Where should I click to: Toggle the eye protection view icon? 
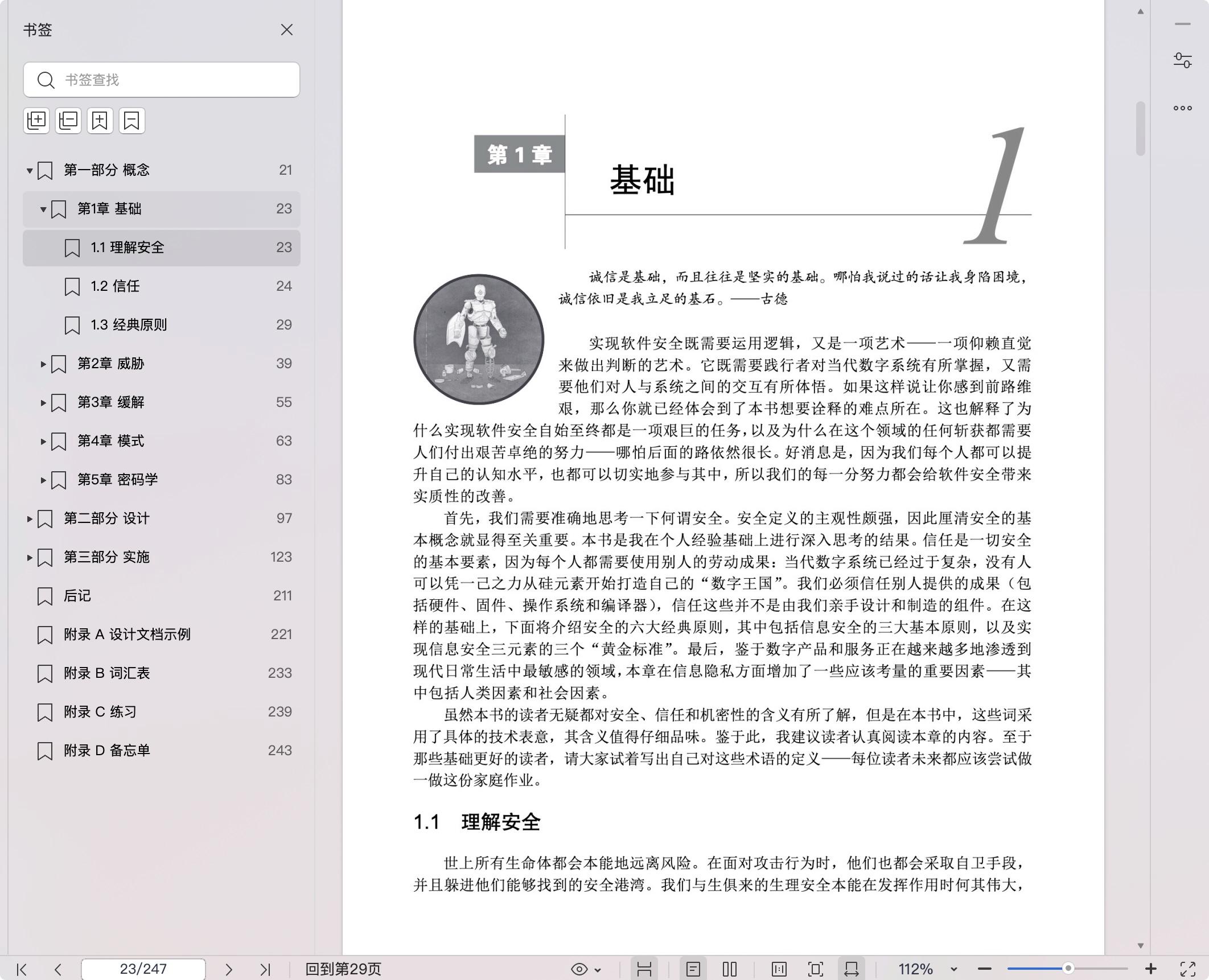[x=579, y=969]
